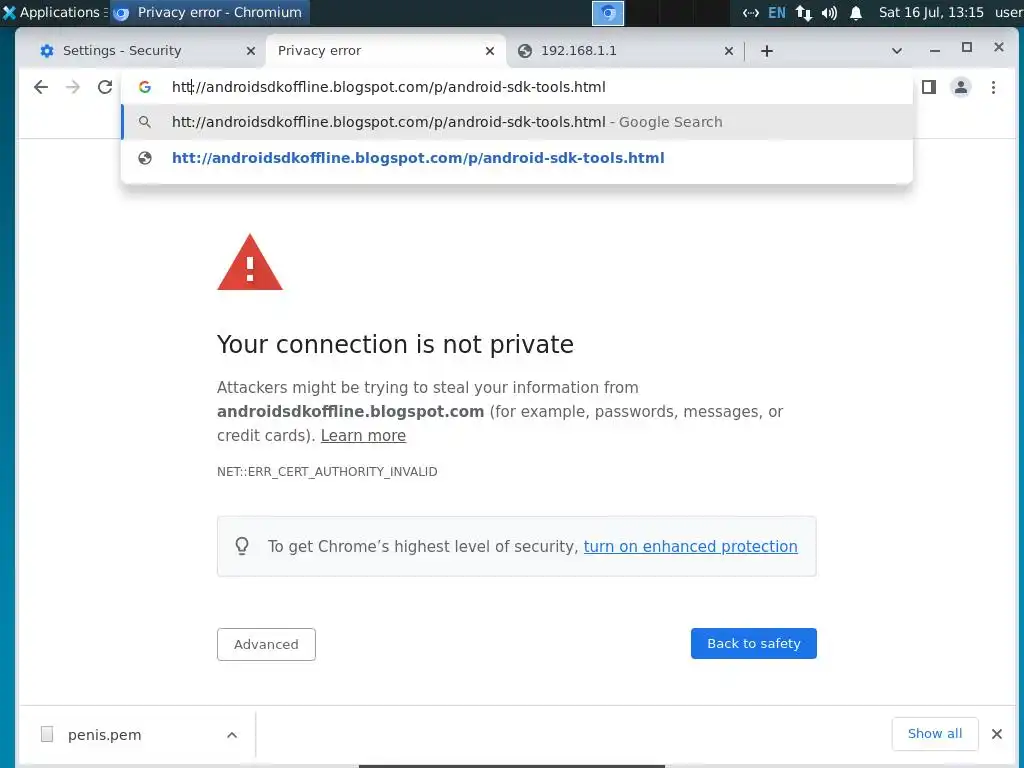Click Show all downloads button
1024x768 pixels.
click(935, 733)
